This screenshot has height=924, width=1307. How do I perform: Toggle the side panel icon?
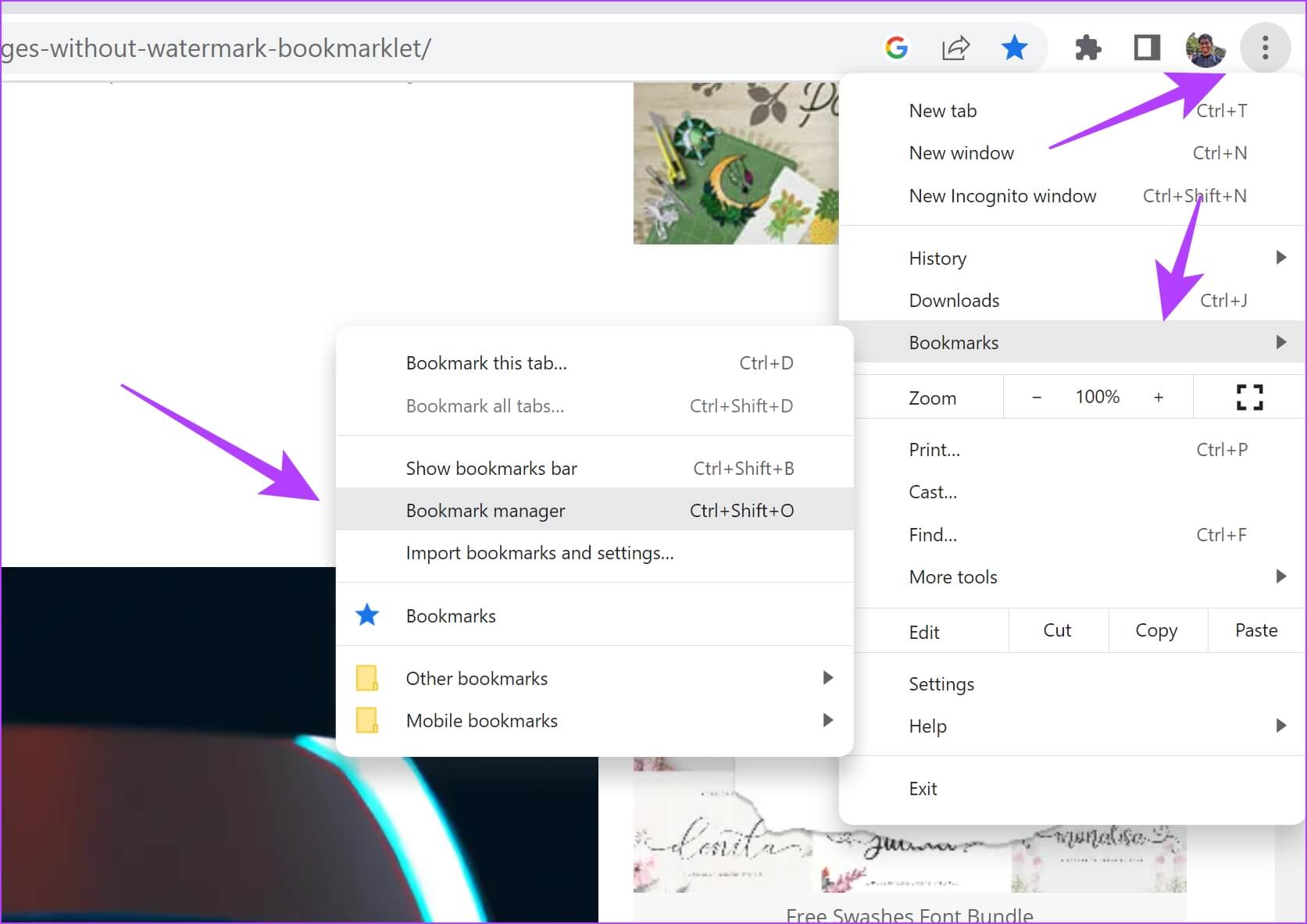(x=1147, y=48)
